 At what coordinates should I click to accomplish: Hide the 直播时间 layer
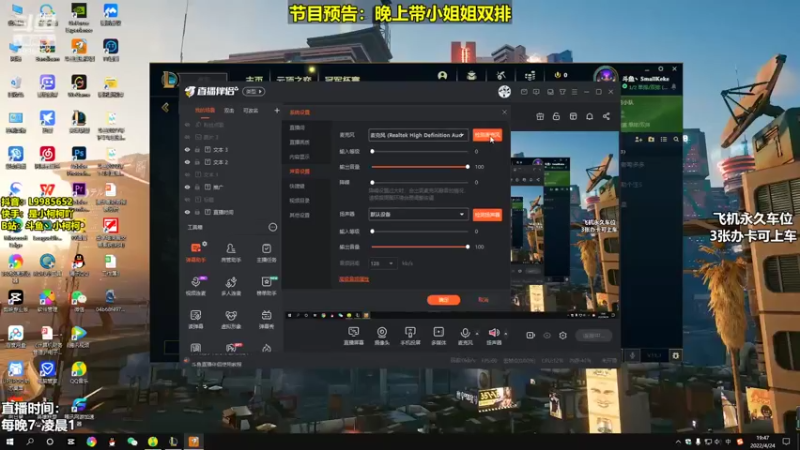point(187,212)
